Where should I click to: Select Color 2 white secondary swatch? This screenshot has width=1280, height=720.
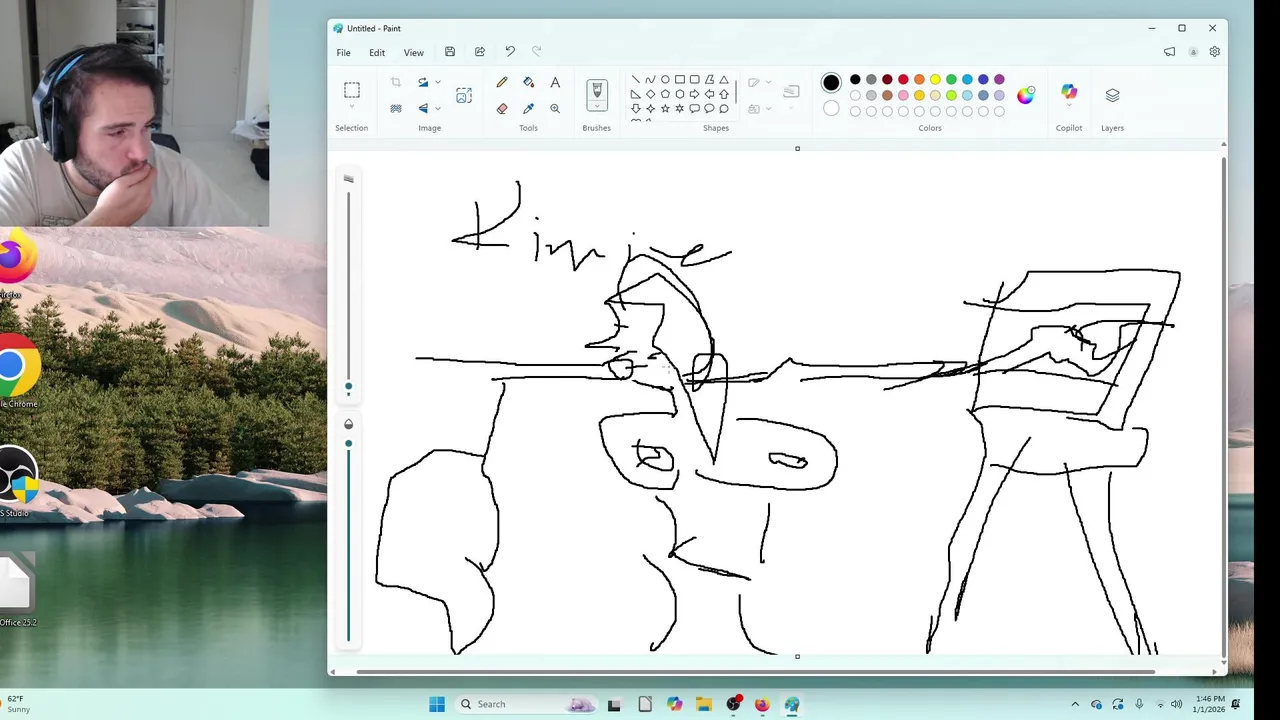(x=831, y=108)
